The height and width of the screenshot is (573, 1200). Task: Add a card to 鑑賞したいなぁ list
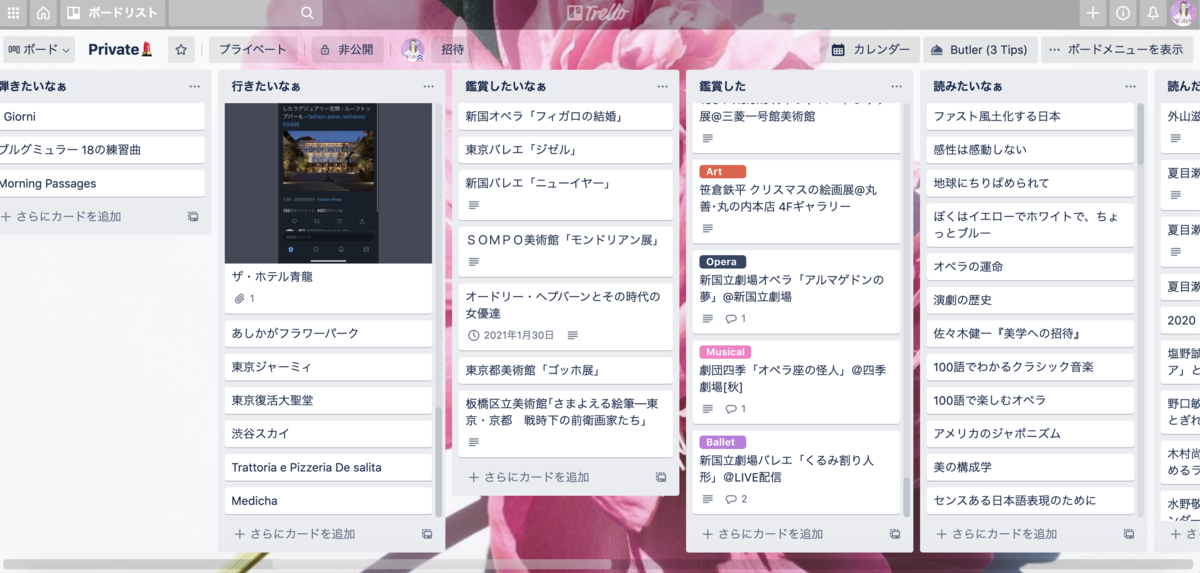[x=527, y=477]
